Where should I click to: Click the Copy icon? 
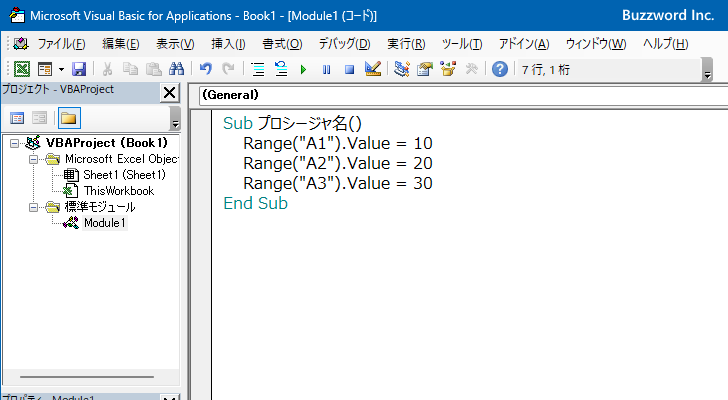(x=130, y=69)
